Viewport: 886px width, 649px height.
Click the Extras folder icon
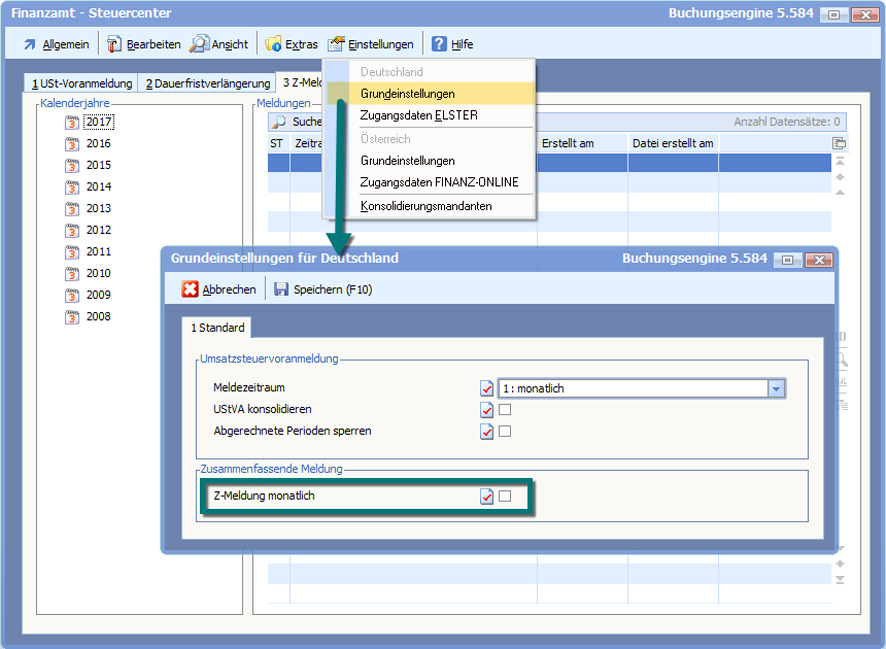(273, 44)
